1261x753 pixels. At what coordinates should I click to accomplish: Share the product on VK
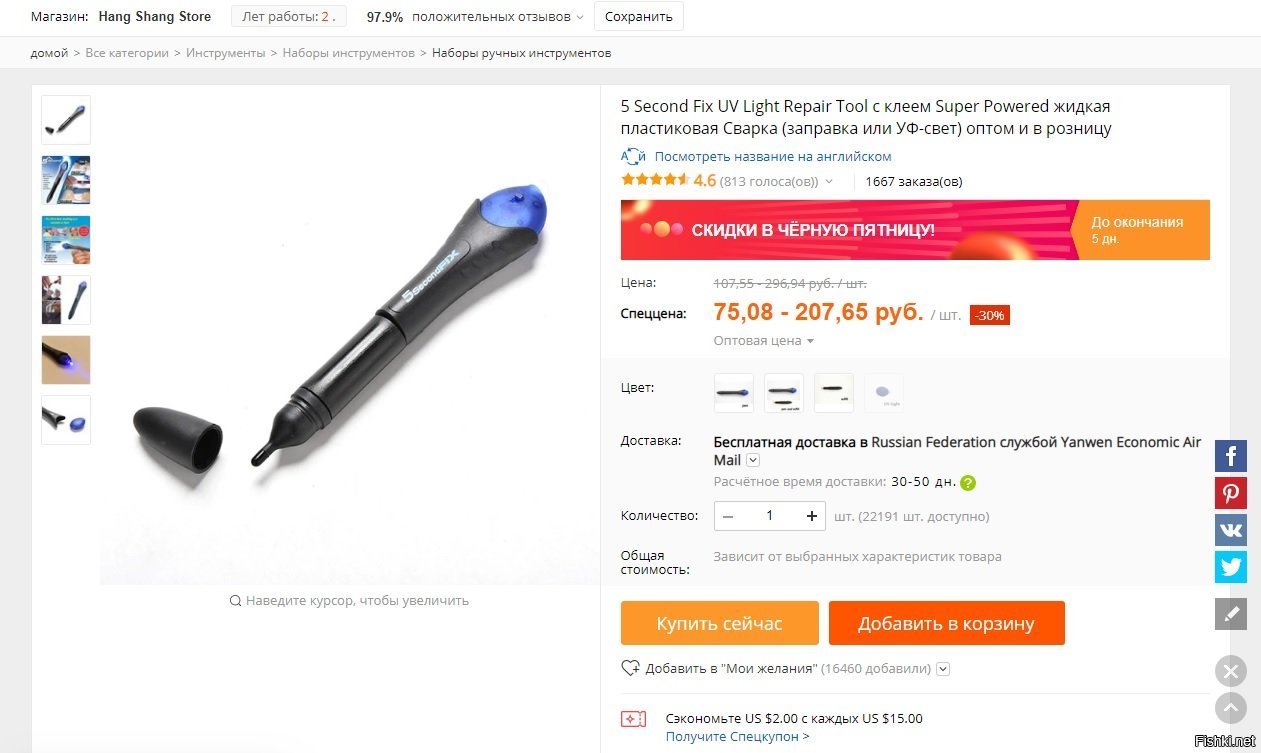point(1231,530)
